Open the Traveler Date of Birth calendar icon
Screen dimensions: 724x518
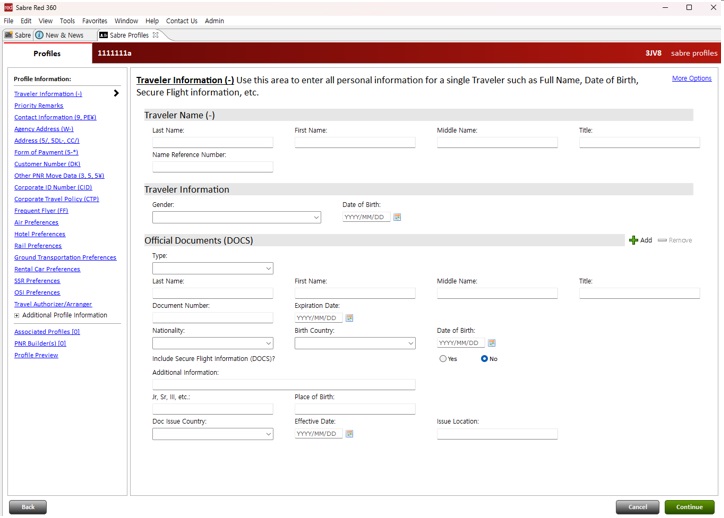click(397, 217)
